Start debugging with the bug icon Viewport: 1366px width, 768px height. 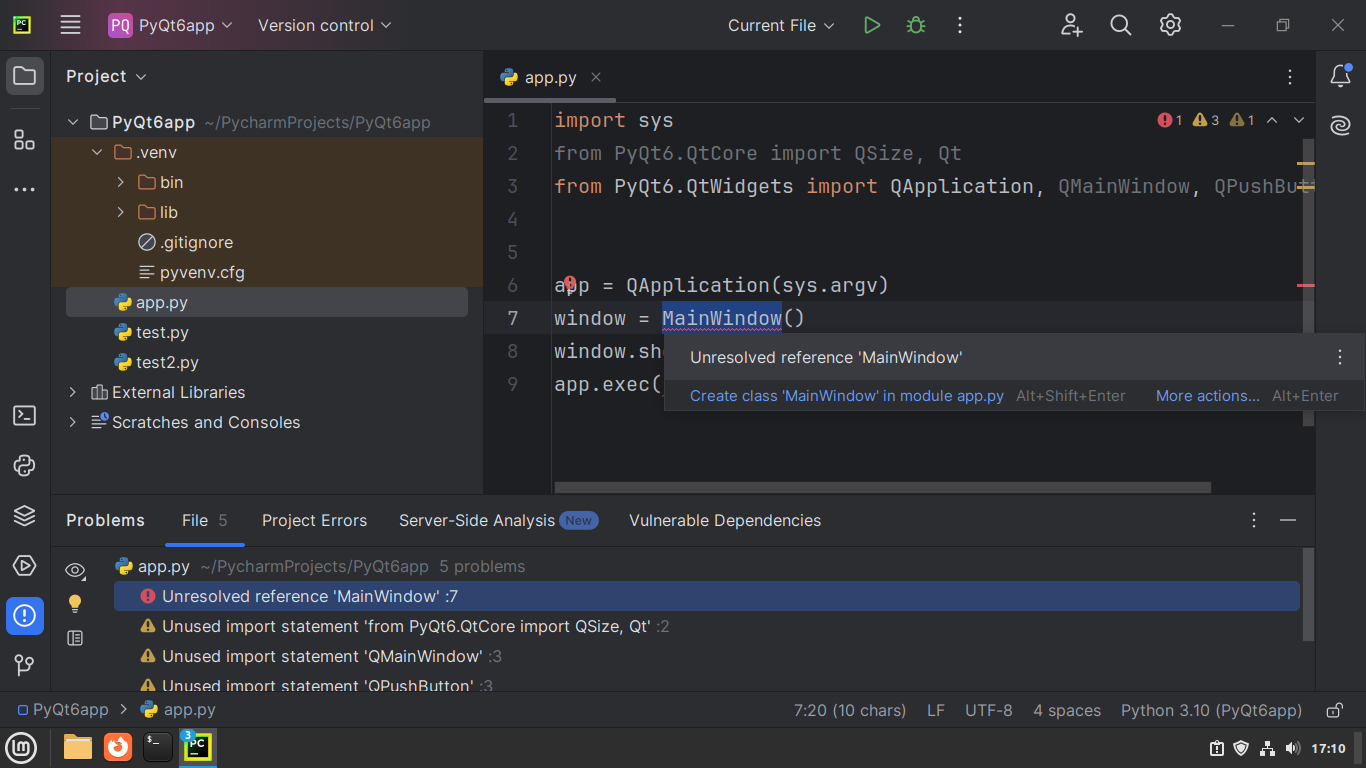coord(916,25)
